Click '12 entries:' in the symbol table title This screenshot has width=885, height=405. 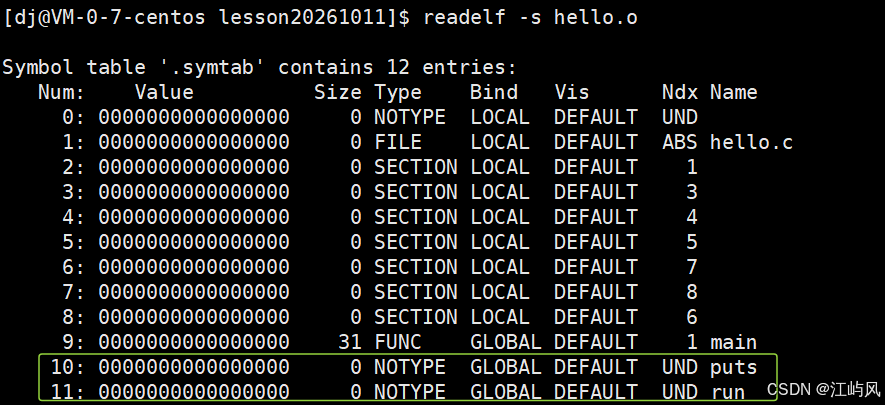(x=452, y=67)
